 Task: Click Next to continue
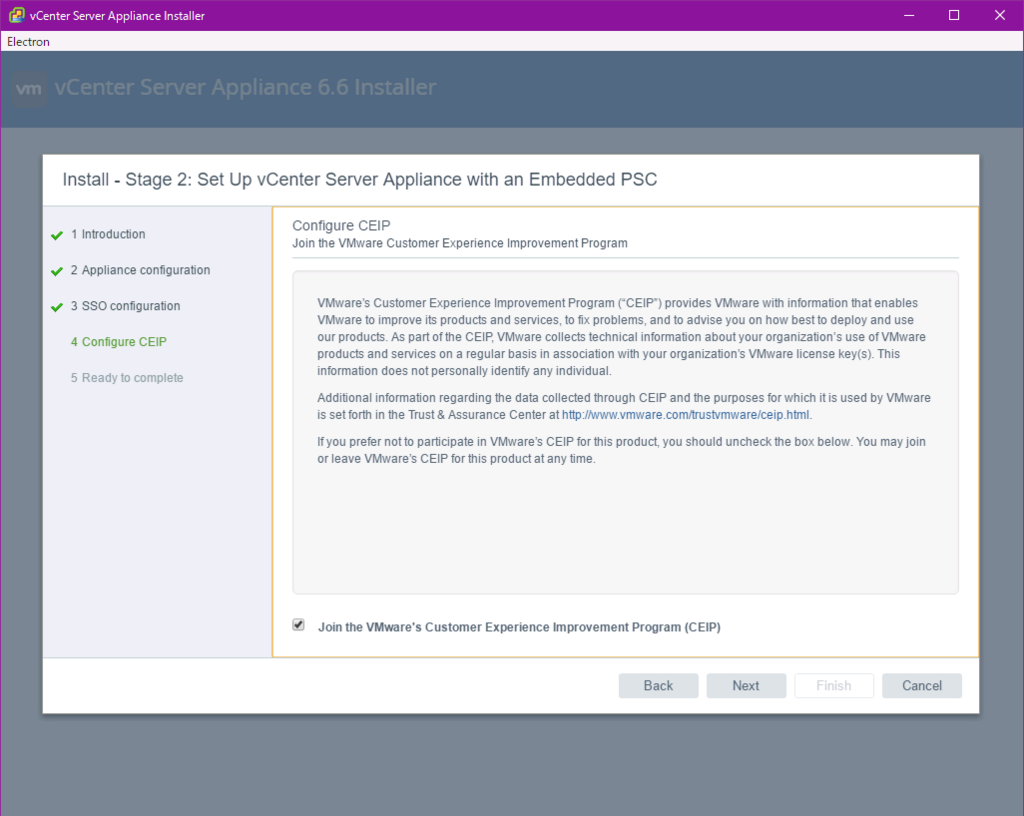point(746,685)
